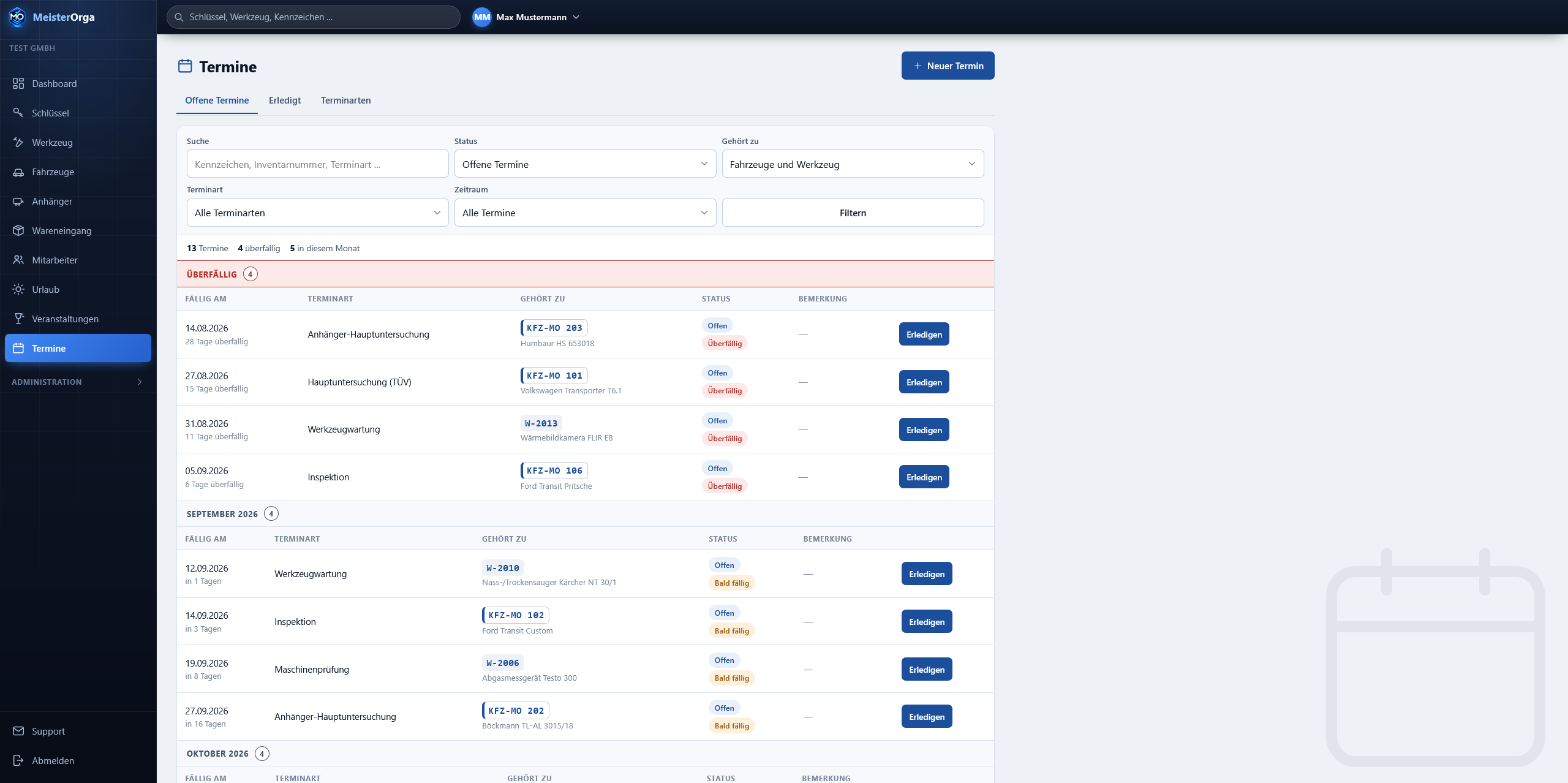
Task: Open the Max Mustermann user menu chevron
Action: coord(576,17)
